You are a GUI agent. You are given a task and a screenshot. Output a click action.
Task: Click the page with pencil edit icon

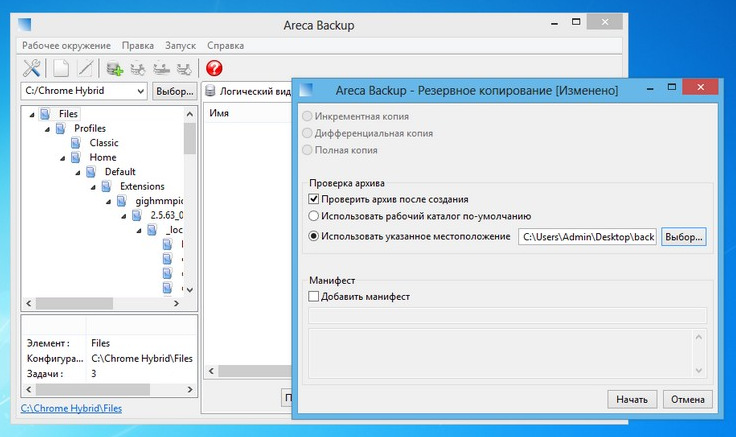pyautogui.click(x=85, y=68)
